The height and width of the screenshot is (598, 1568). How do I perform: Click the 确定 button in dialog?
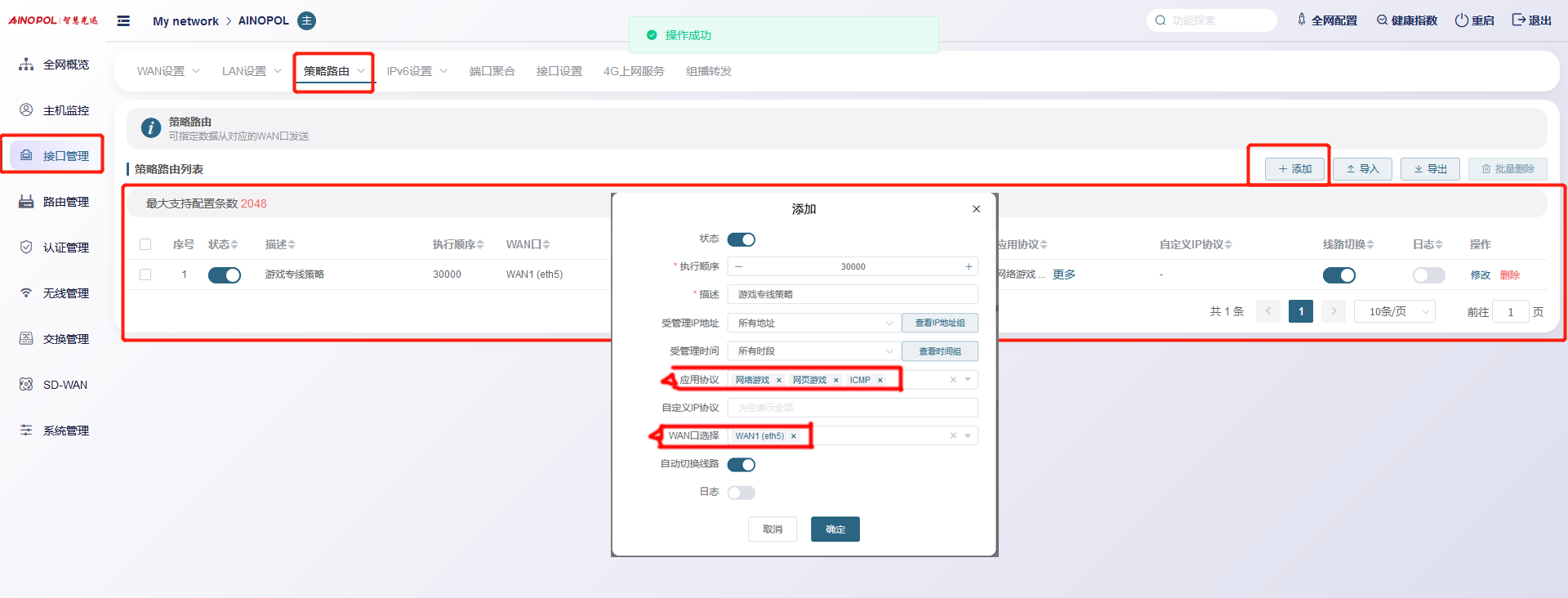[835, 529]
